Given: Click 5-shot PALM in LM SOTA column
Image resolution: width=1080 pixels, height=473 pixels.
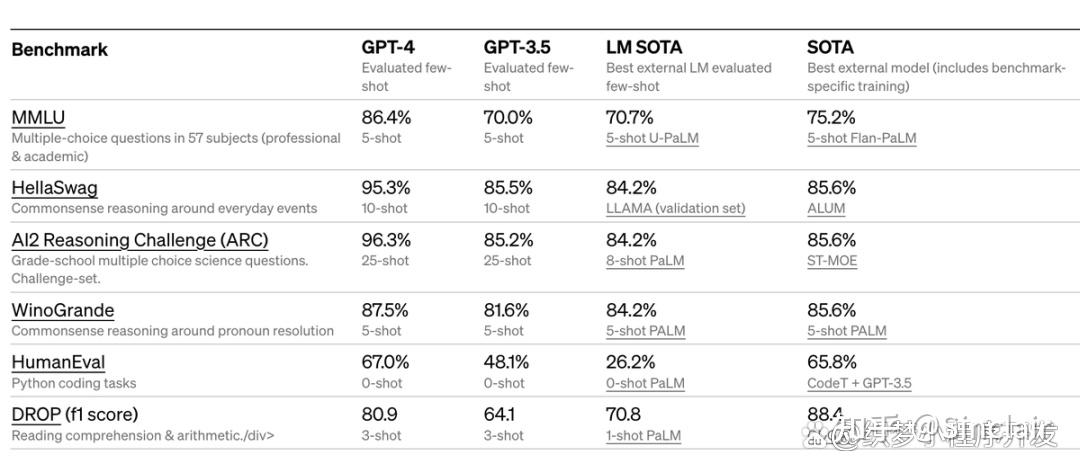Looking at the screenshot, I should tap(645, 330).
